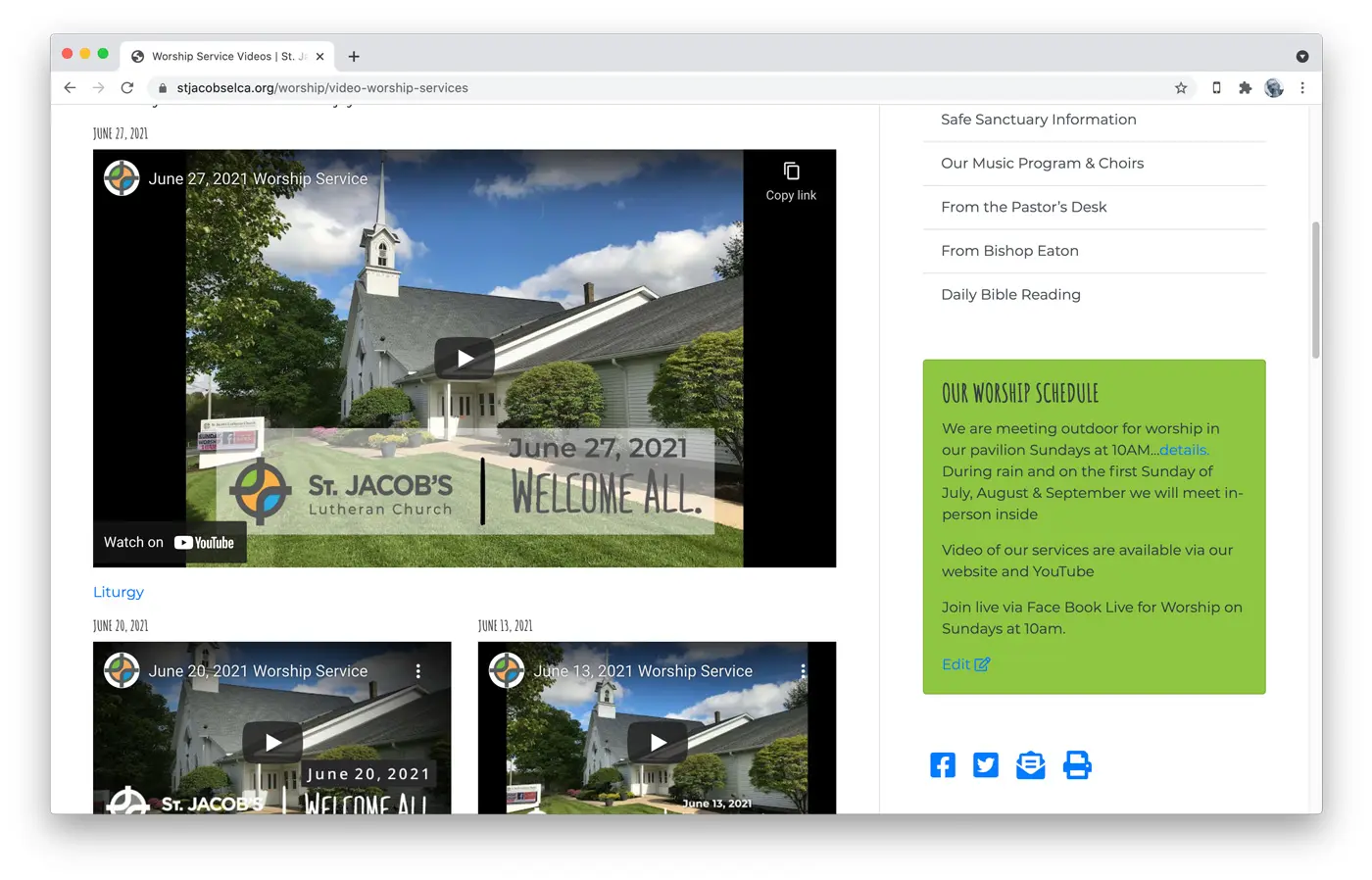Open more options on the June 13 video

point(803,671)
